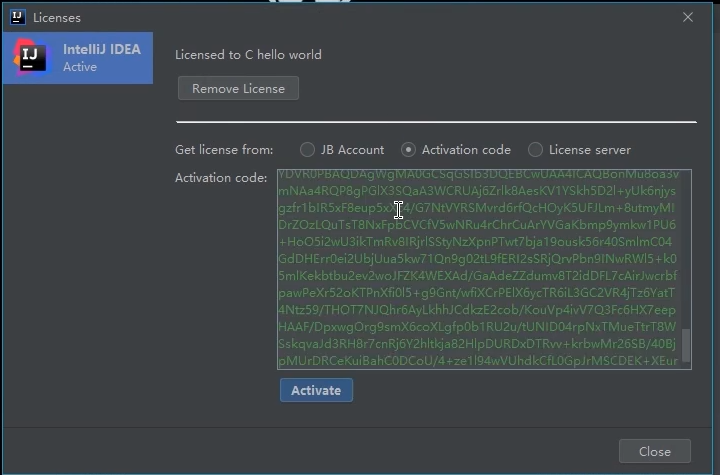Click the code line starting 'pMUrDRCeKuiBahC0'
This screenshot has width=720, height=475.
(x=478, y=361)
